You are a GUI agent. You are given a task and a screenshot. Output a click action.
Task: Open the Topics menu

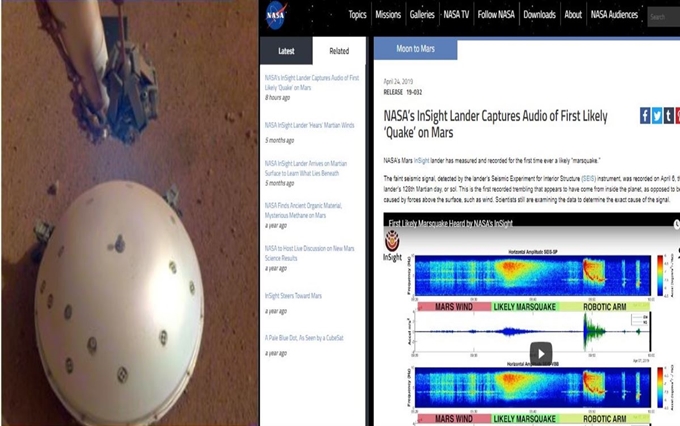357,15
